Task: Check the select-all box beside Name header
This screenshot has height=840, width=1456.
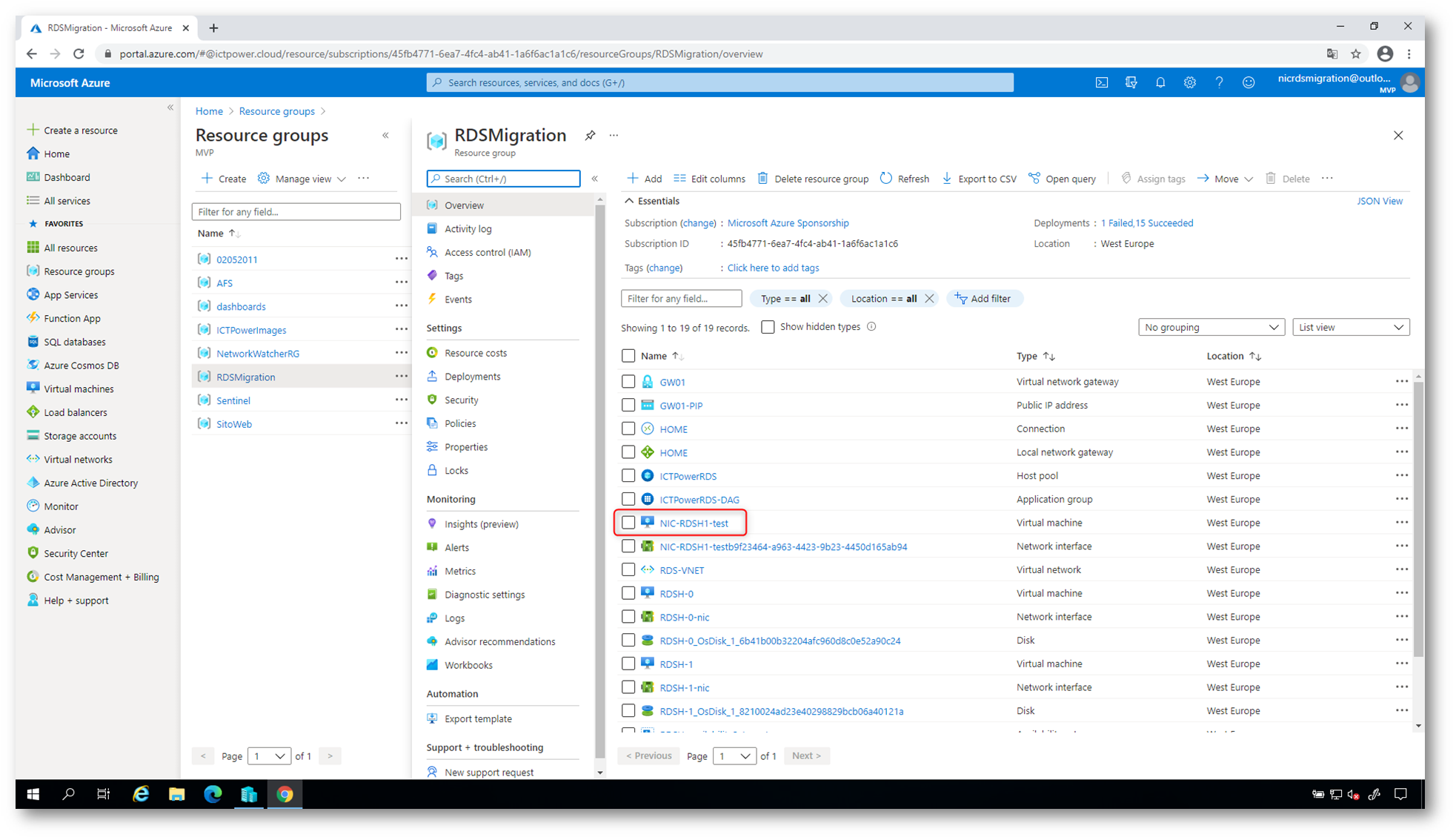Action: click(628, 356)
